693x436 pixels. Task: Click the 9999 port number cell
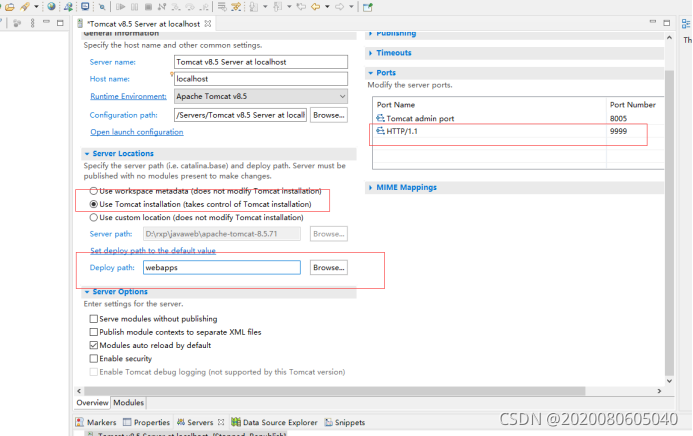tap(618, 131)
